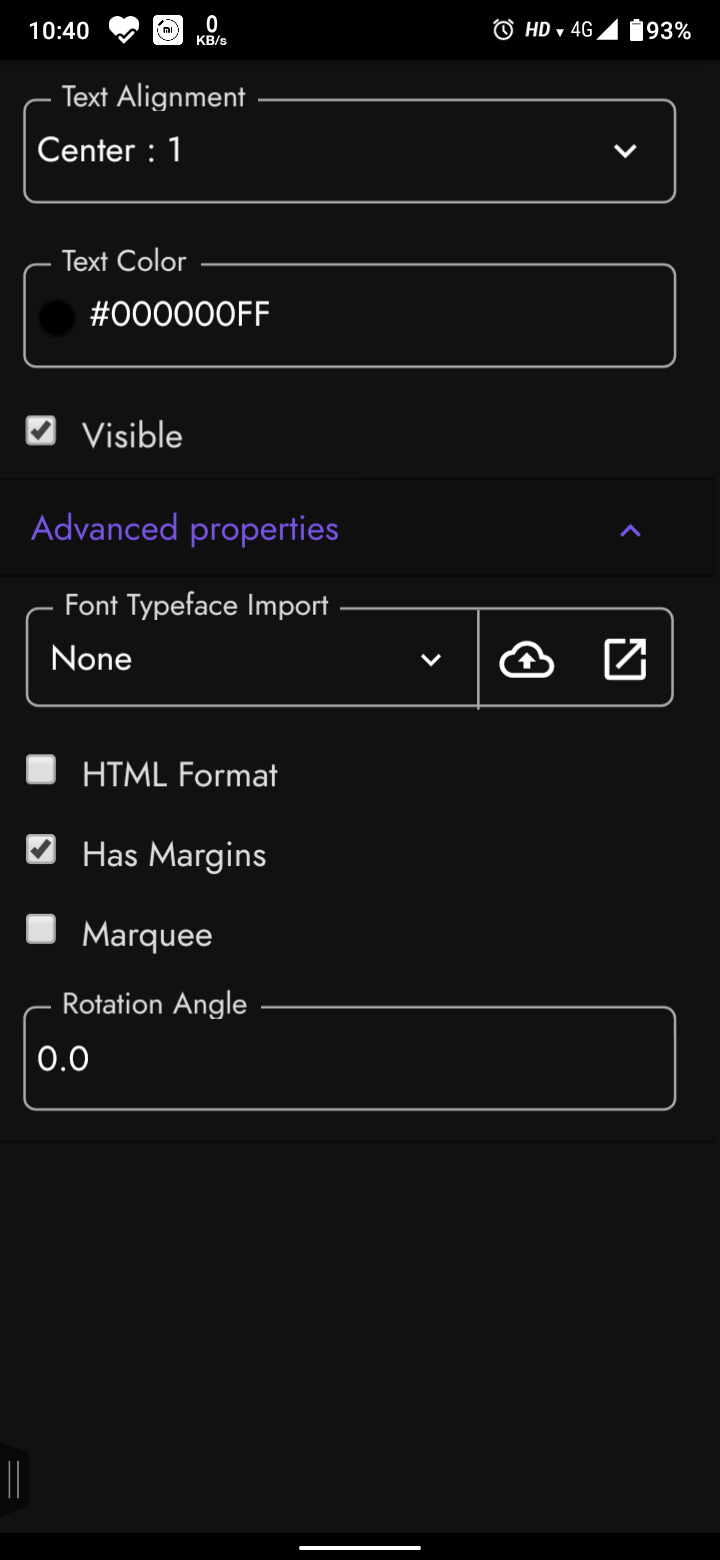Tap the alarm clock status icon
This screenshot has width=720, height=1560.
503,30
